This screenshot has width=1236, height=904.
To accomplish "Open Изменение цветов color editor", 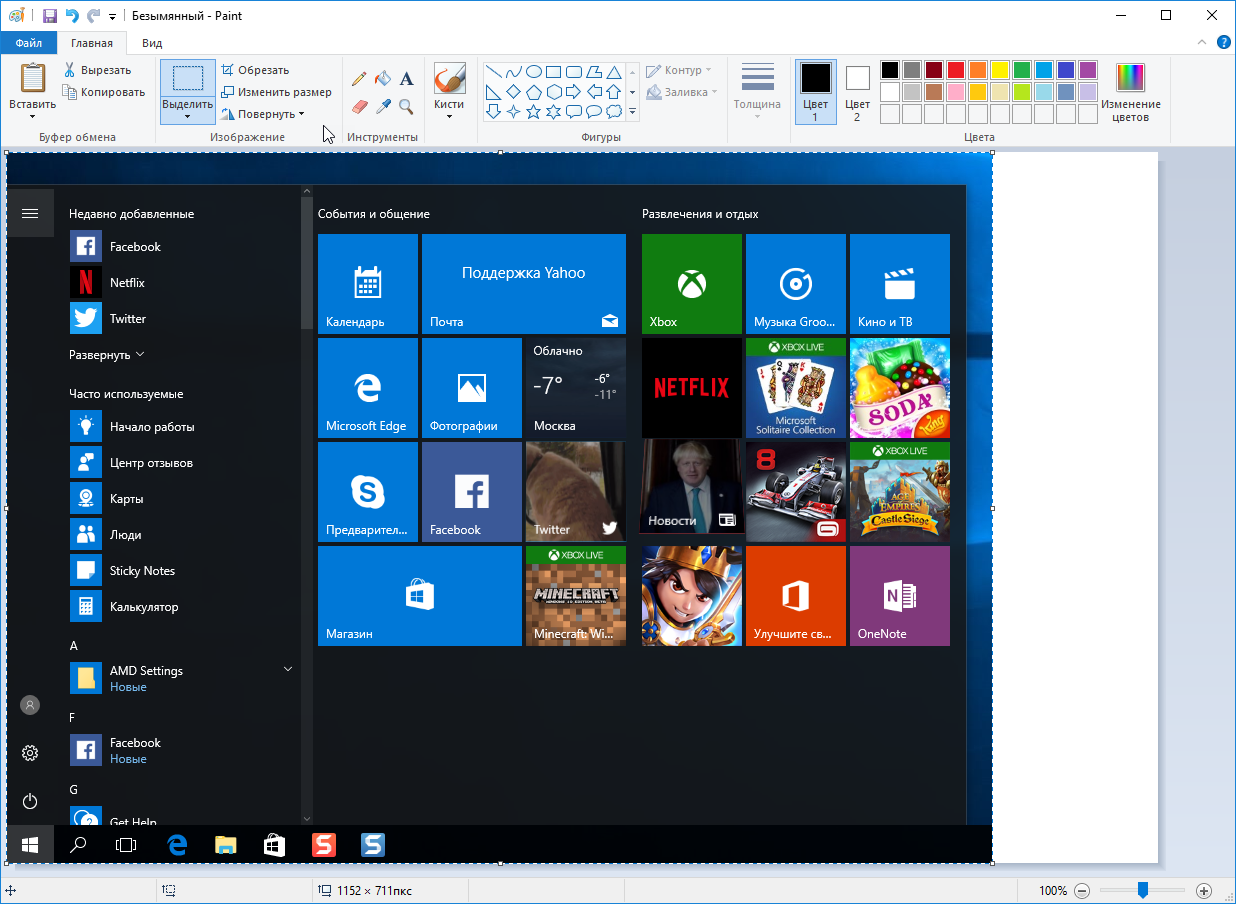I will (1130, 92).
